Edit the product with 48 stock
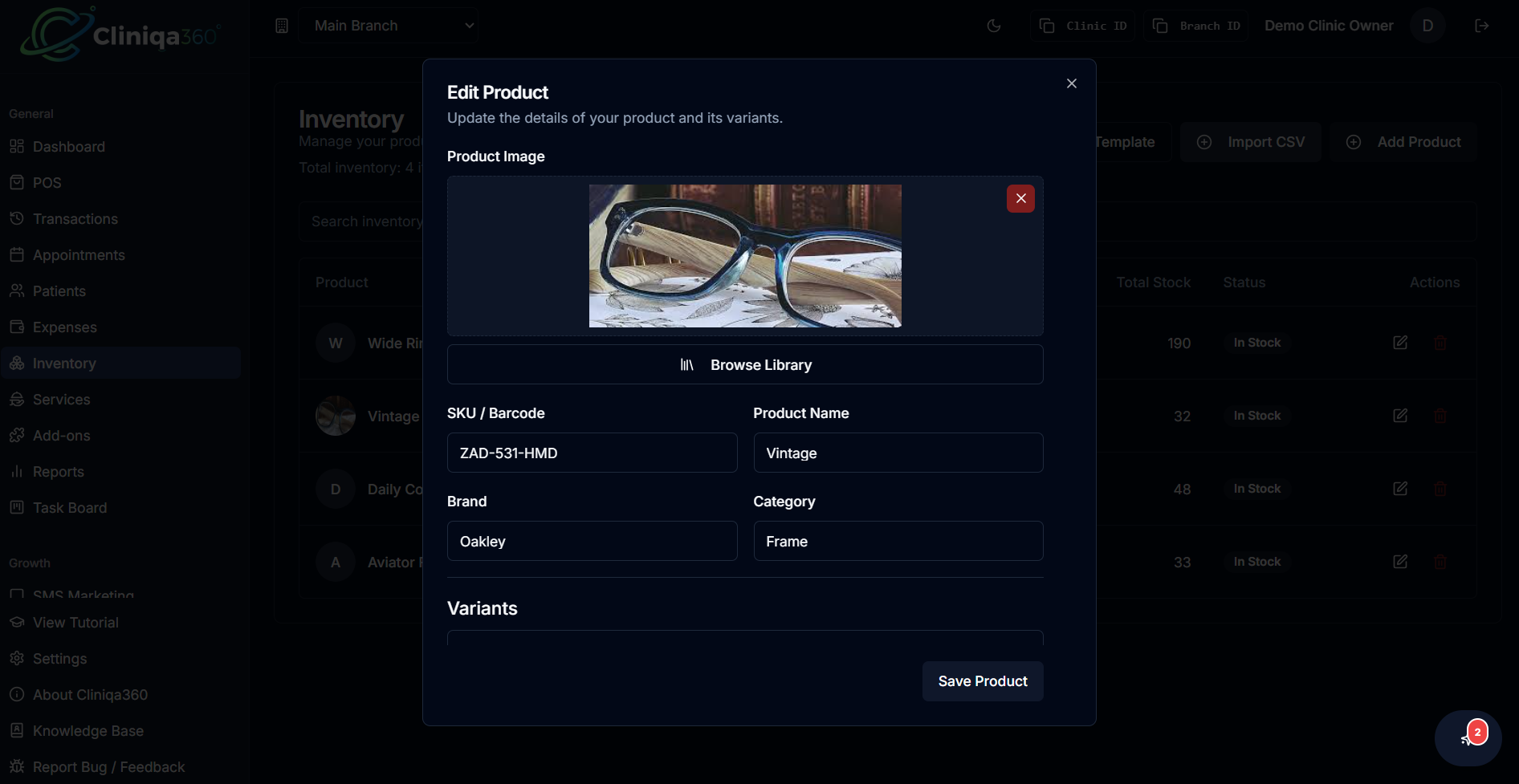 (x=1400, y=489)
